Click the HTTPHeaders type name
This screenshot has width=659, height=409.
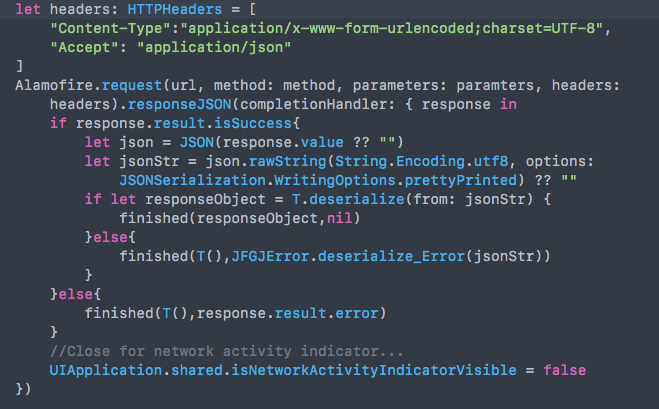pyautogui.click(x=174, y=9)
